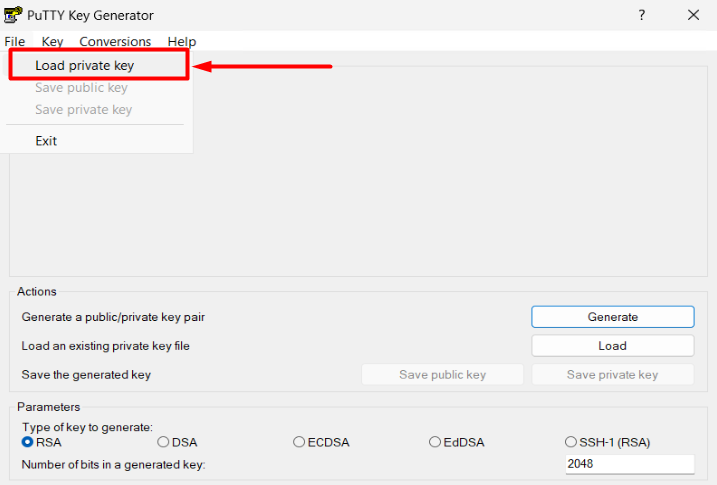Open the Help menu
Viewport: 717px width, 485px height.
pyautogui.click(x=182, y=42)
